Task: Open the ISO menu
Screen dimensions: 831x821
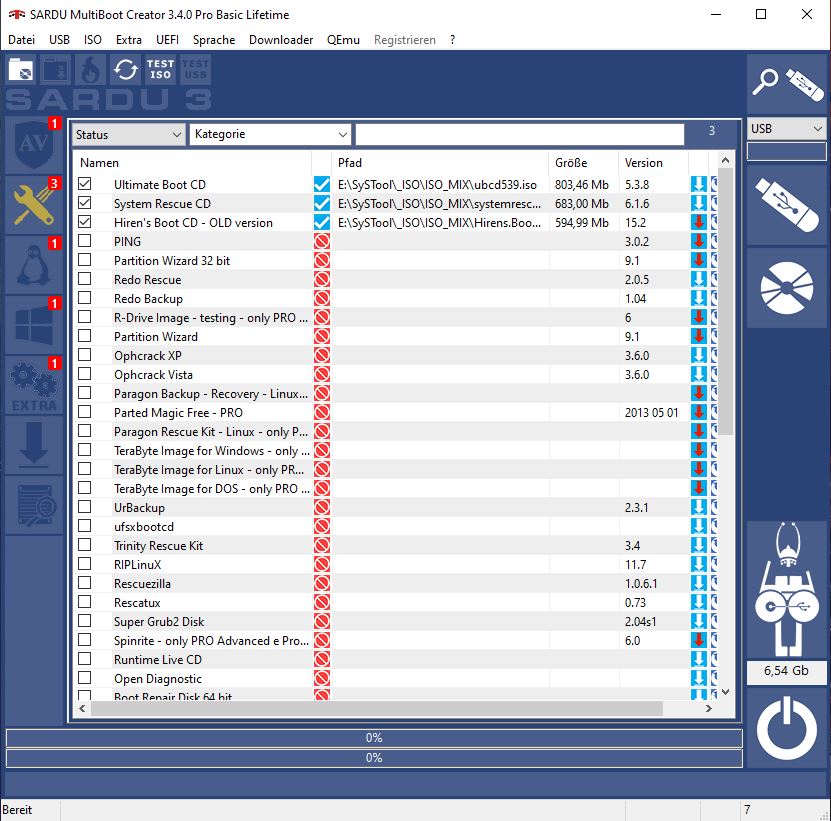Action: tap(93, 40)
